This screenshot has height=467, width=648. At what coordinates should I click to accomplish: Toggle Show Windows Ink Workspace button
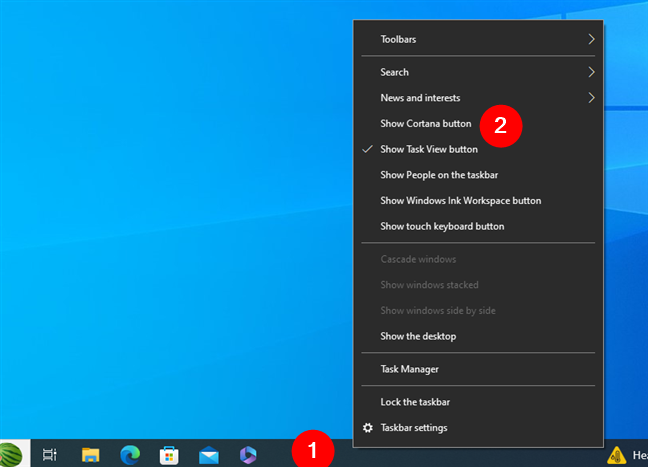[x=478, y=200]
